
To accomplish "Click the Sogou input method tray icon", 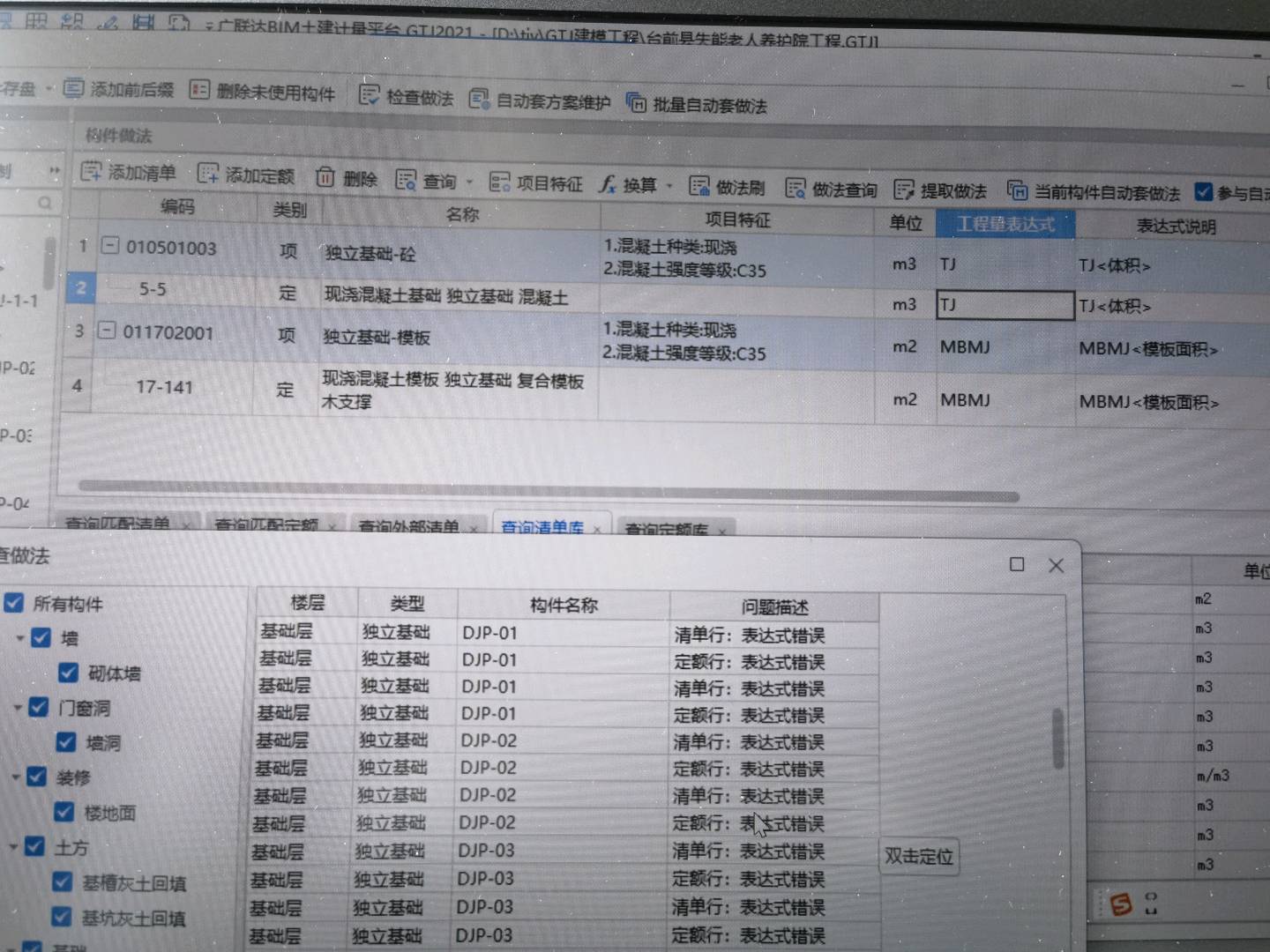I will coord(1121,904).
